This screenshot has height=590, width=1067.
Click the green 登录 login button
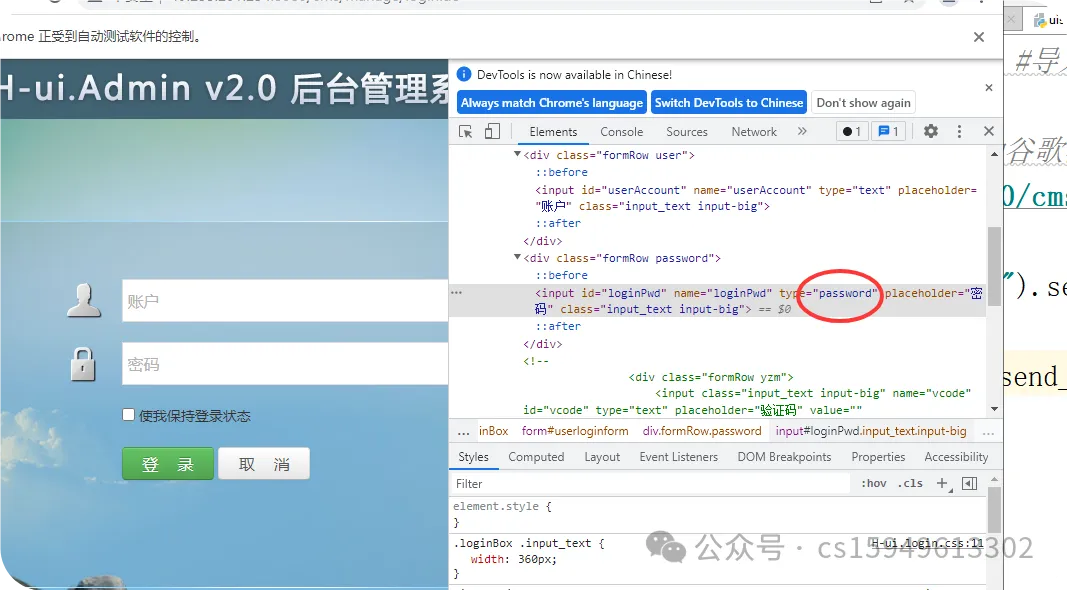(x=167, y=463)
